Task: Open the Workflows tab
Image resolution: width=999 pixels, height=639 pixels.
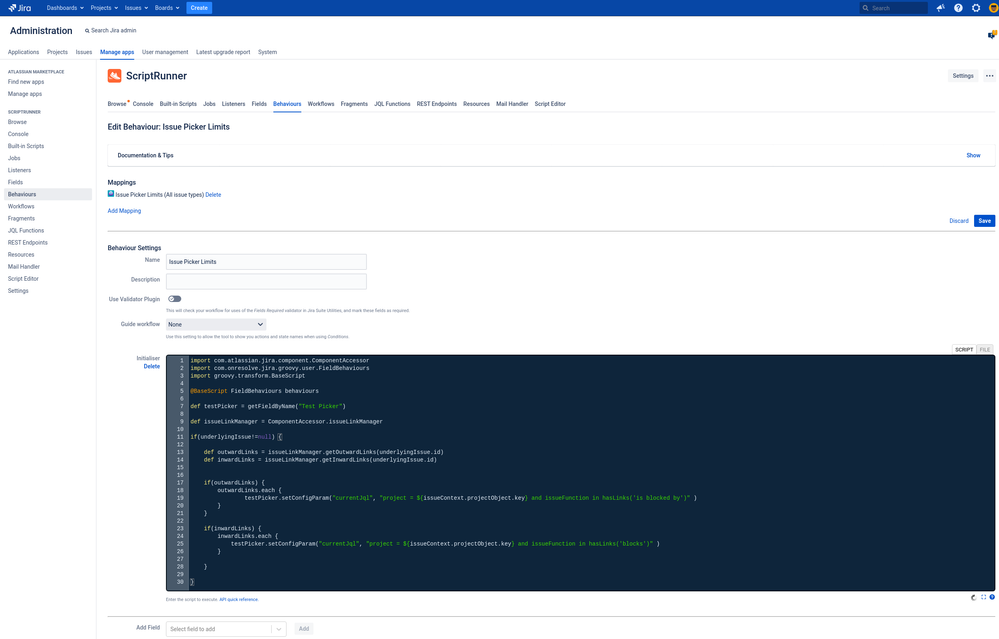Action: pyautogui.click(x=320, y=104)
